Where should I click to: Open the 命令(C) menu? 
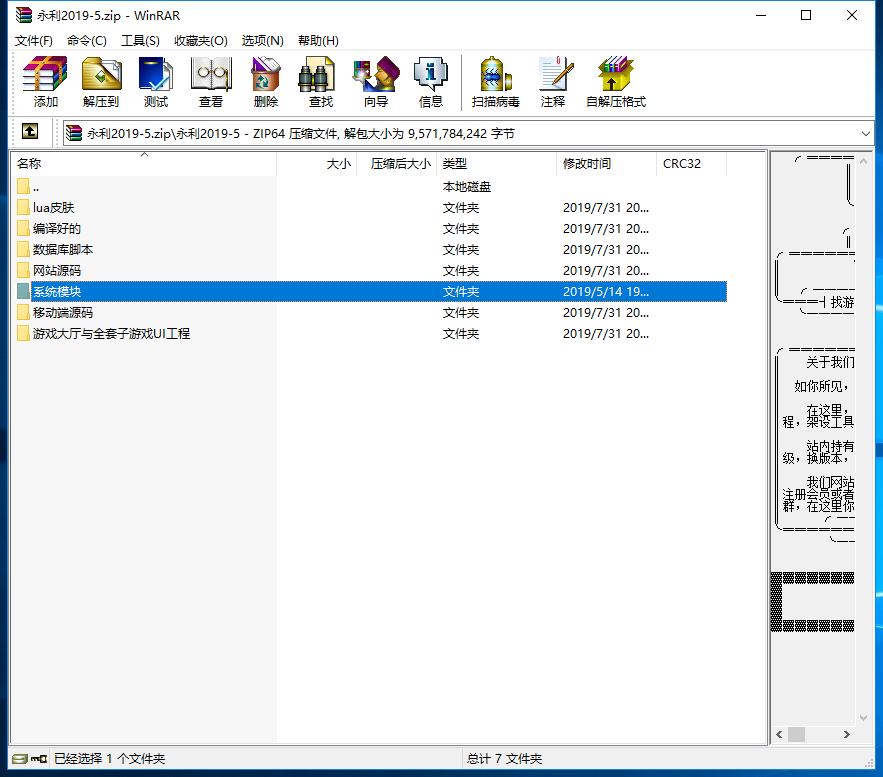coord(87,41)
